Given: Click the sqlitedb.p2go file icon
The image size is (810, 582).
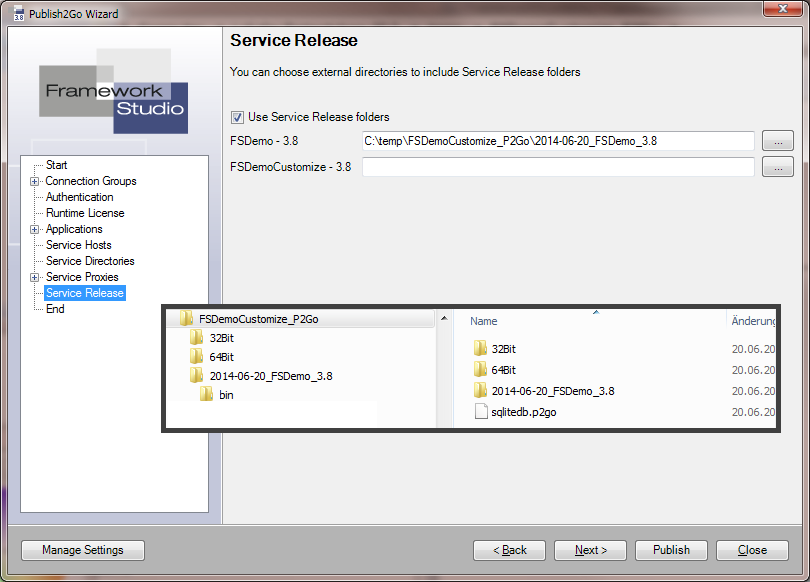Looking at the screenshot, I should pyautogui.click(x=481, y=412).
